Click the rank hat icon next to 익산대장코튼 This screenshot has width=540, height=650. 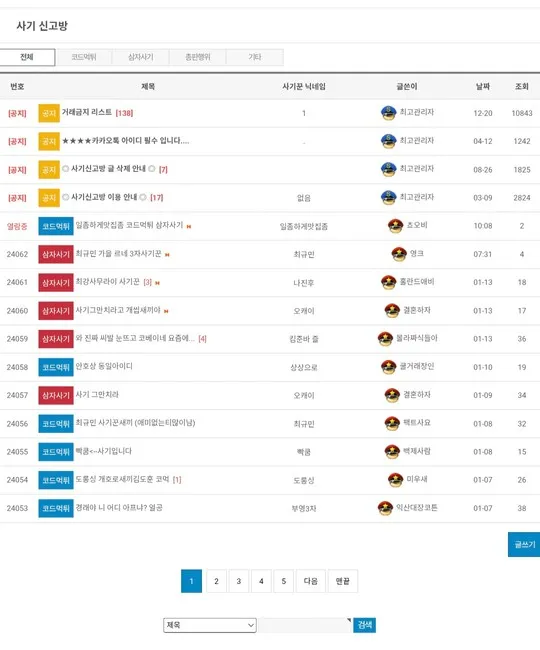[385, 508]
